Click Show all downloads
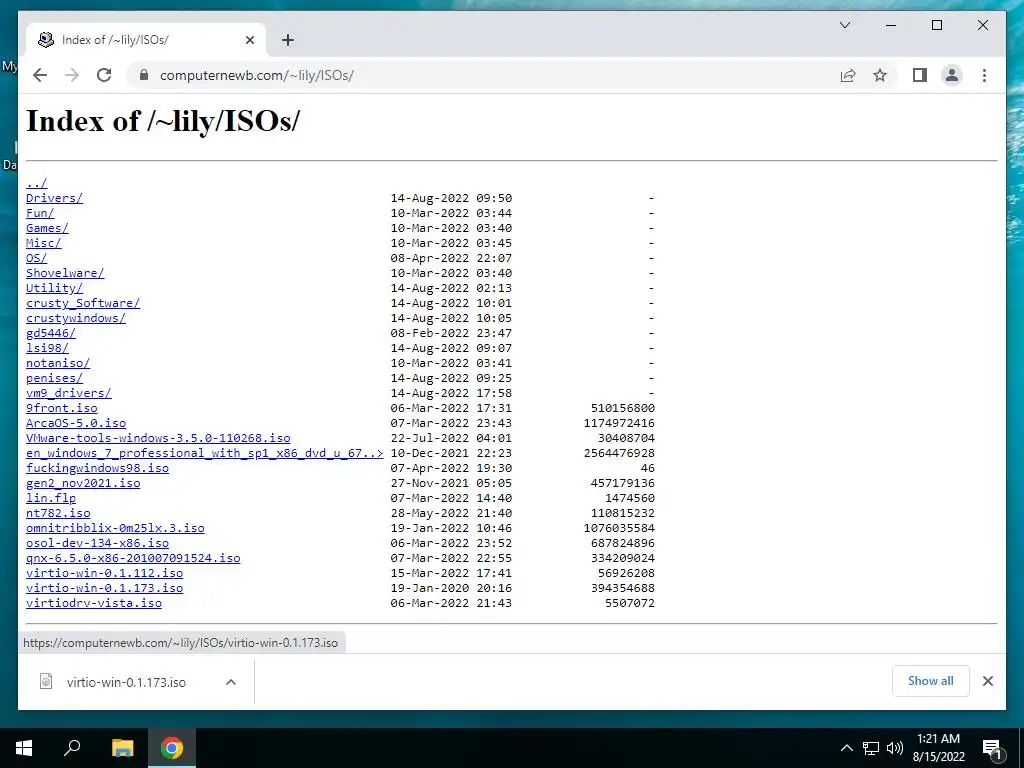Image resolution: width=1024 pixels, height=768 pixels. click(931, 680)
